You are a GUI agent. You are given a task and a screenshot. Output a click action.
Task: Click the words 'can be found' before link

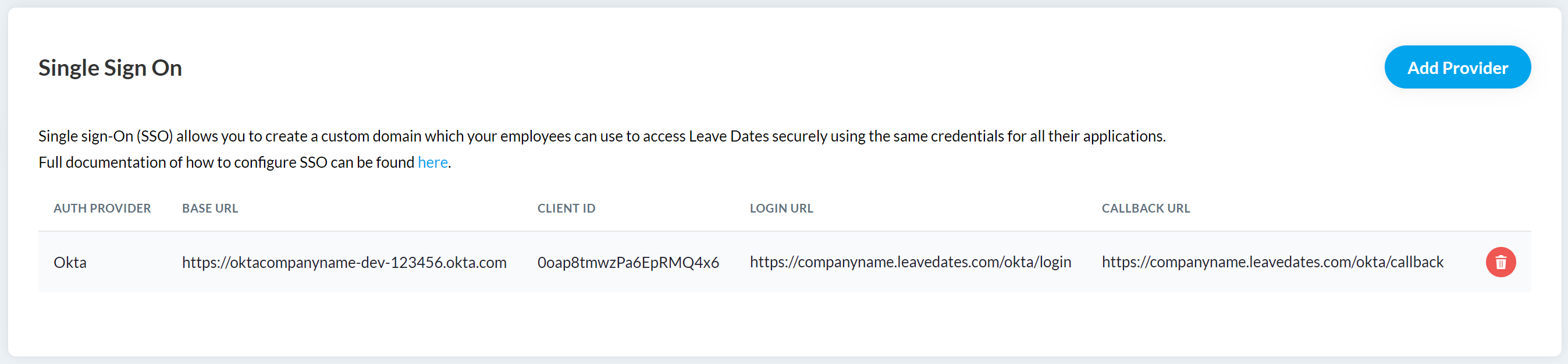[x=372, y=162]
